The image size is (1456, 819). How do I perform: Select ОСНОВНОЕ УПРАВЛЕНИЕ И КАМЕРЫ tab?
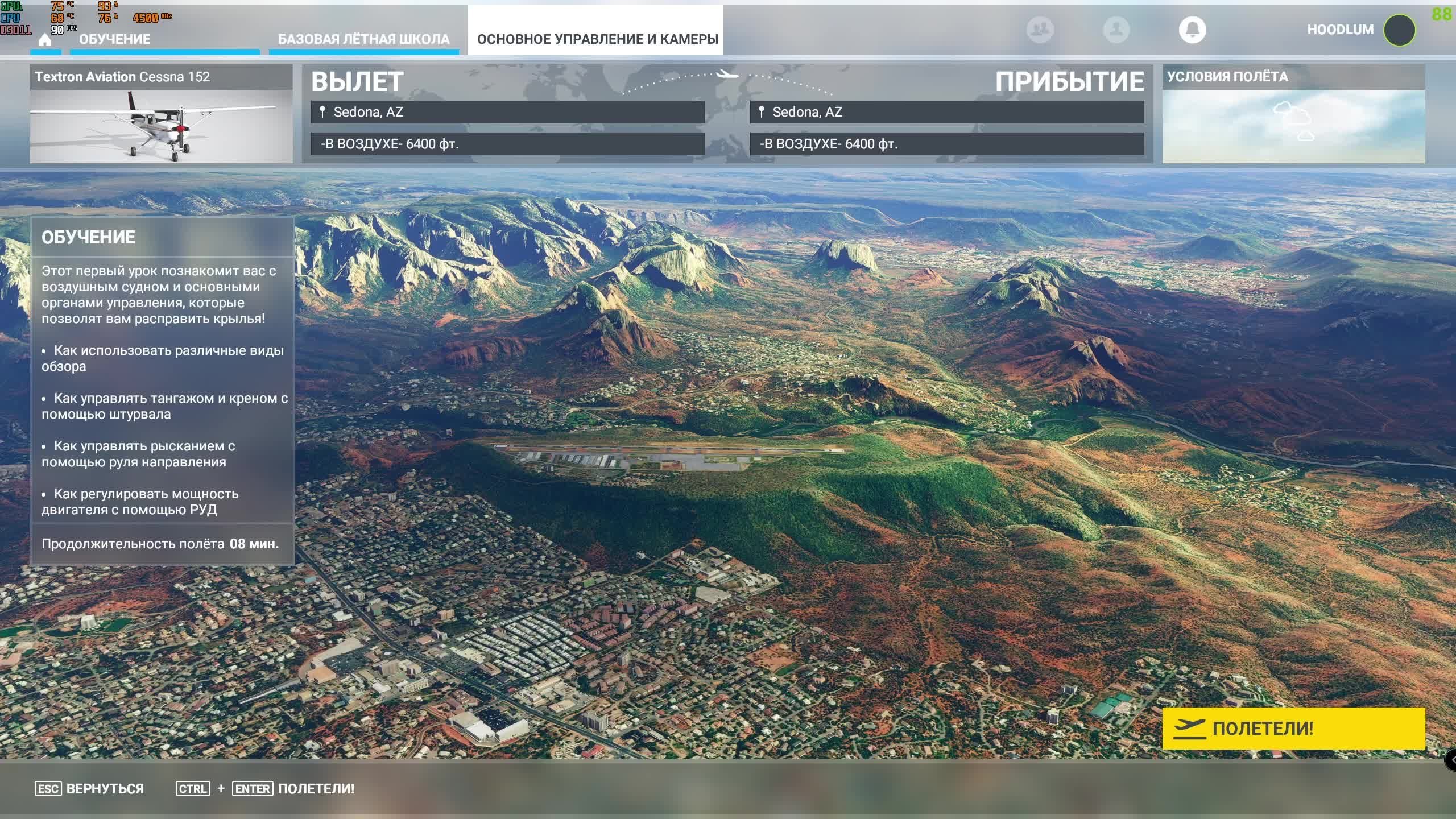click(x=597, y=39)
